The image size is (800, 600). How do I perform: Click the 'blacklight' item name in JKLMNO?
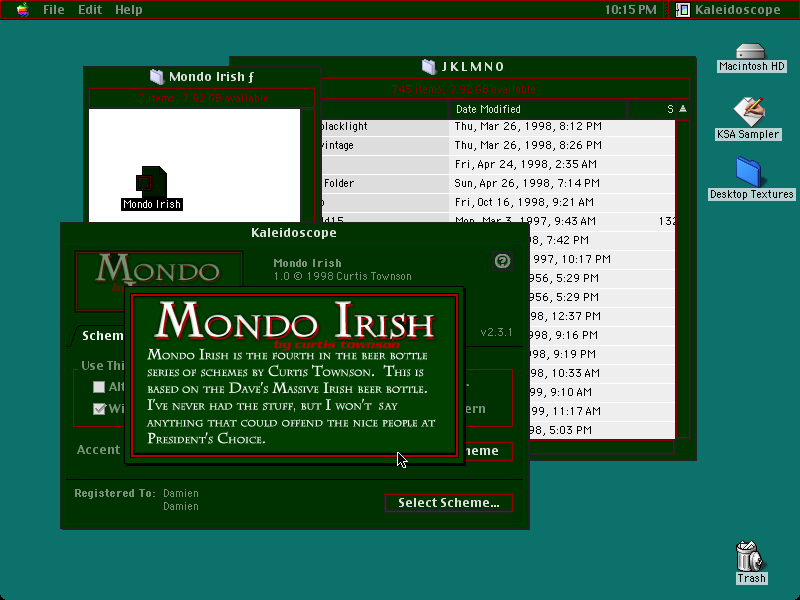(344, 127)
